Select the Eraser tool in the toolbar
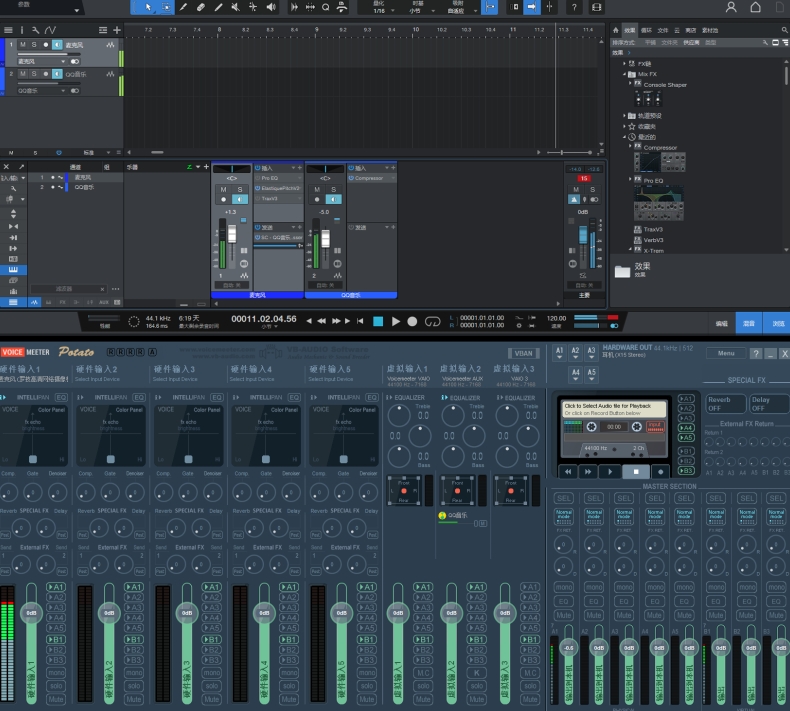 [x=200, y=7]
